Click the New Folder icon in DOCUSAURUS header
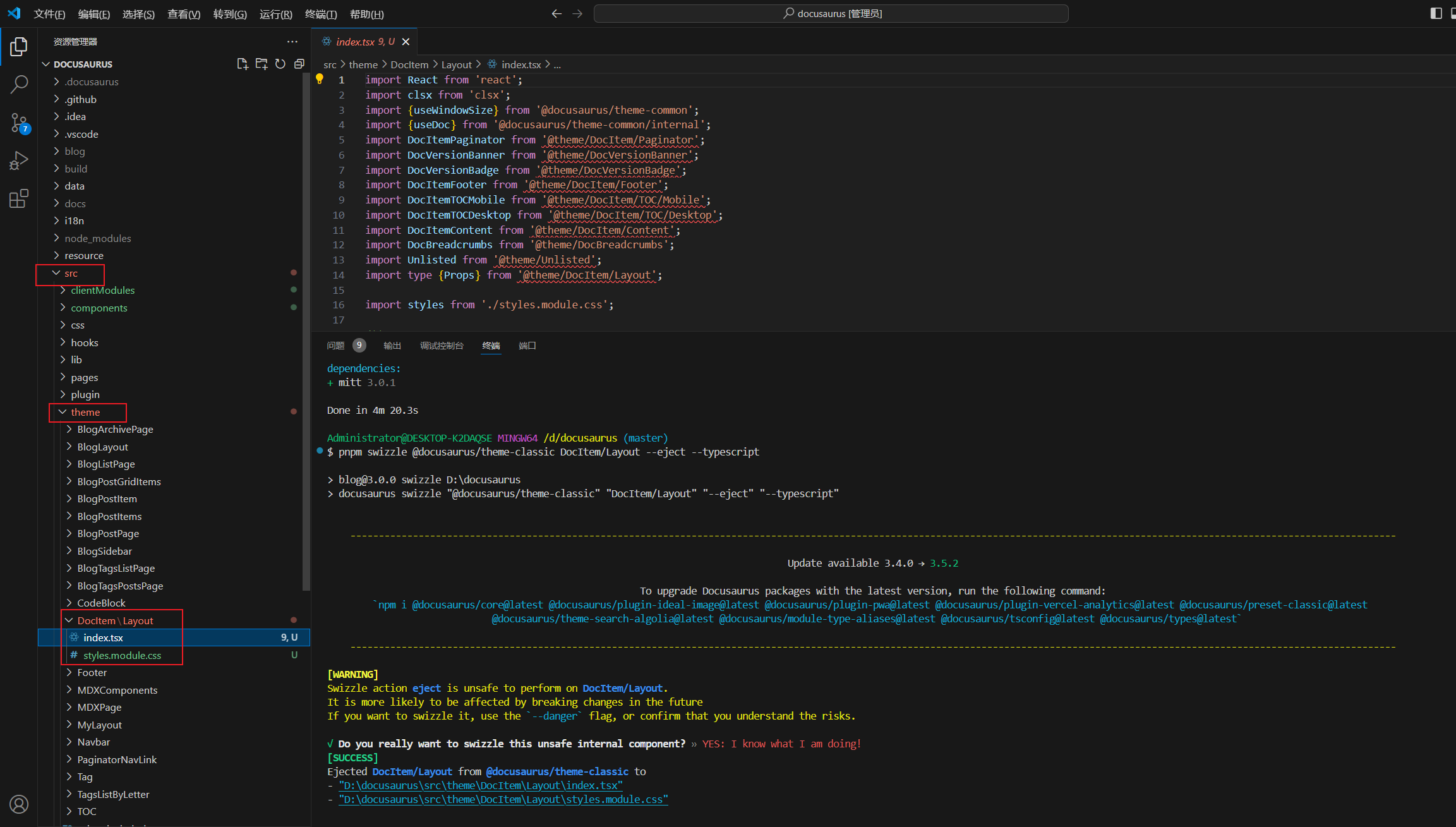 click(x=262, y=64)
